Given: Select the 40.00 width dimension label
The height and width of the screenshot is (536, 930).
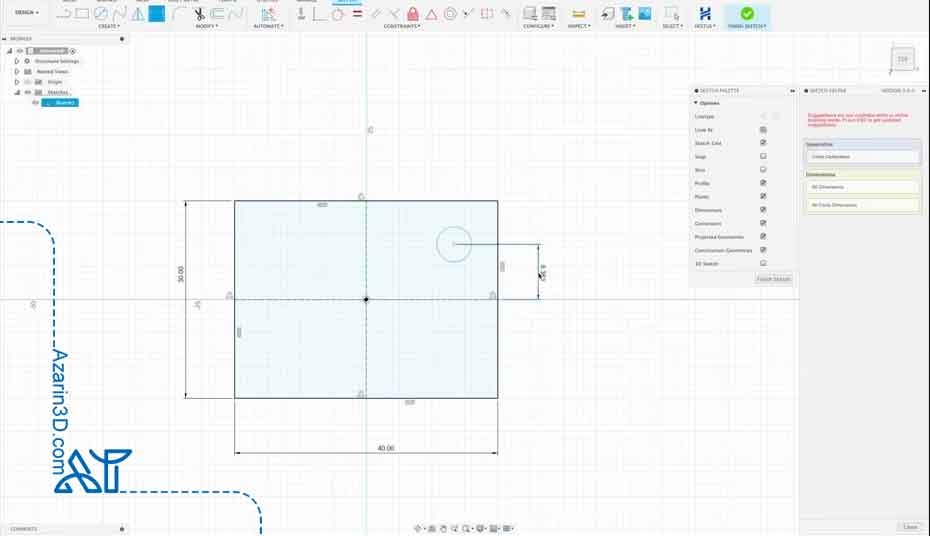Looking at the screenshot, I should click(x=385, y=448).
